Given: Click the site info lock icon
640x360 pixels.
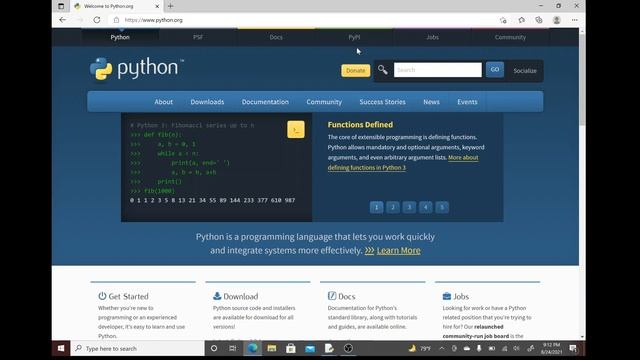Looking at the screenshot, I should [116, 20].
